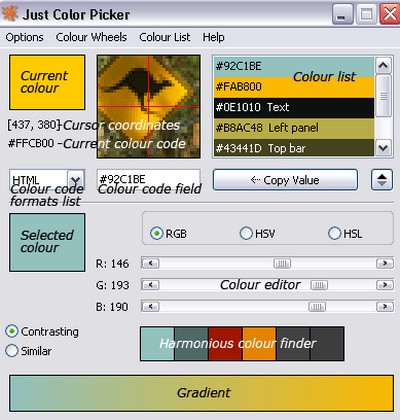Select #92C1BE in the colour list
Viewport: 400px width, 420px height.
[x=294, y=67]
